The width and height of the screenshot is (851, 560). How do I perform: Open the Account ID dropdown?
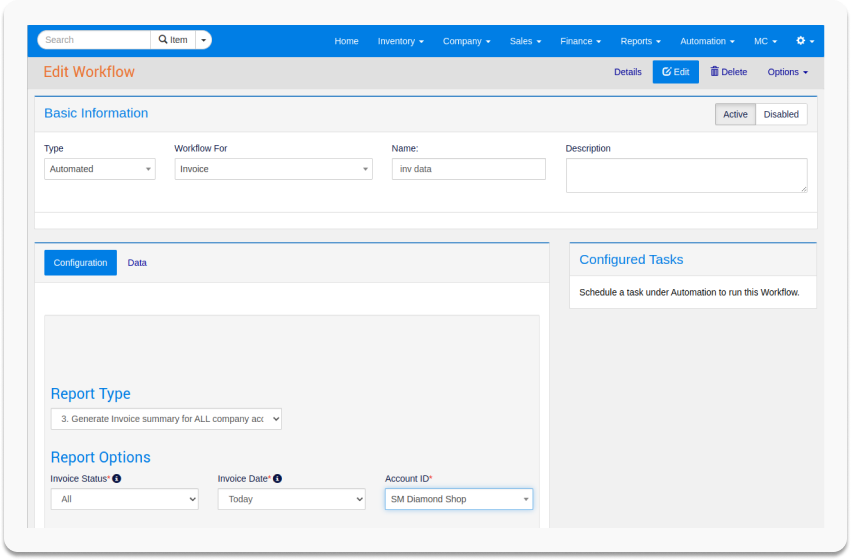[x=458, y=499]
